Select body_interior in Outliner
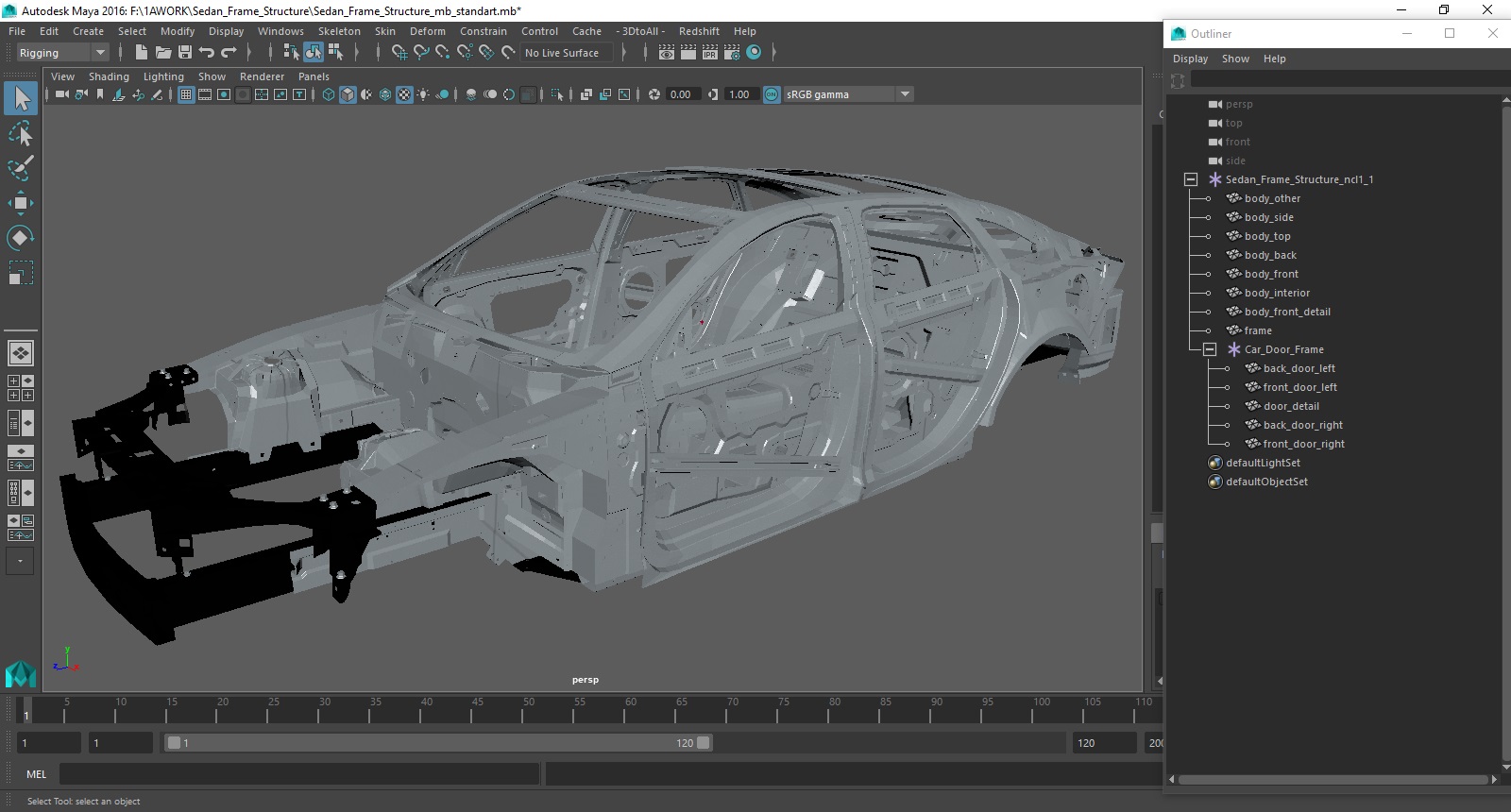The width and height of the screenshot is (1511, 812). point(1277,293)
